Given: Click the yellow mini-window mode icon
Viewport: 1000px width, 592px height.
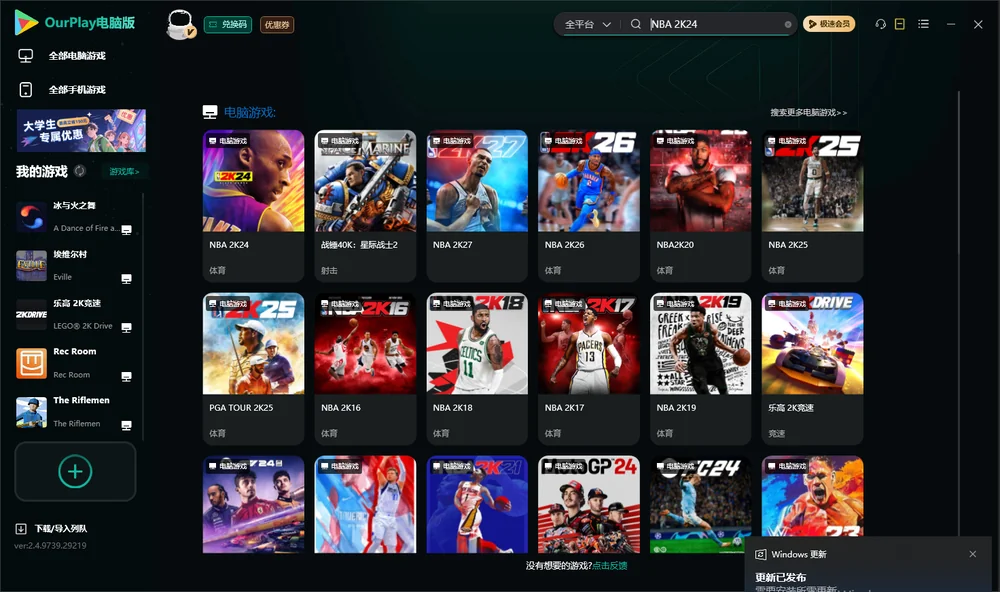Looking at the screenshot, I should (900, 24).
